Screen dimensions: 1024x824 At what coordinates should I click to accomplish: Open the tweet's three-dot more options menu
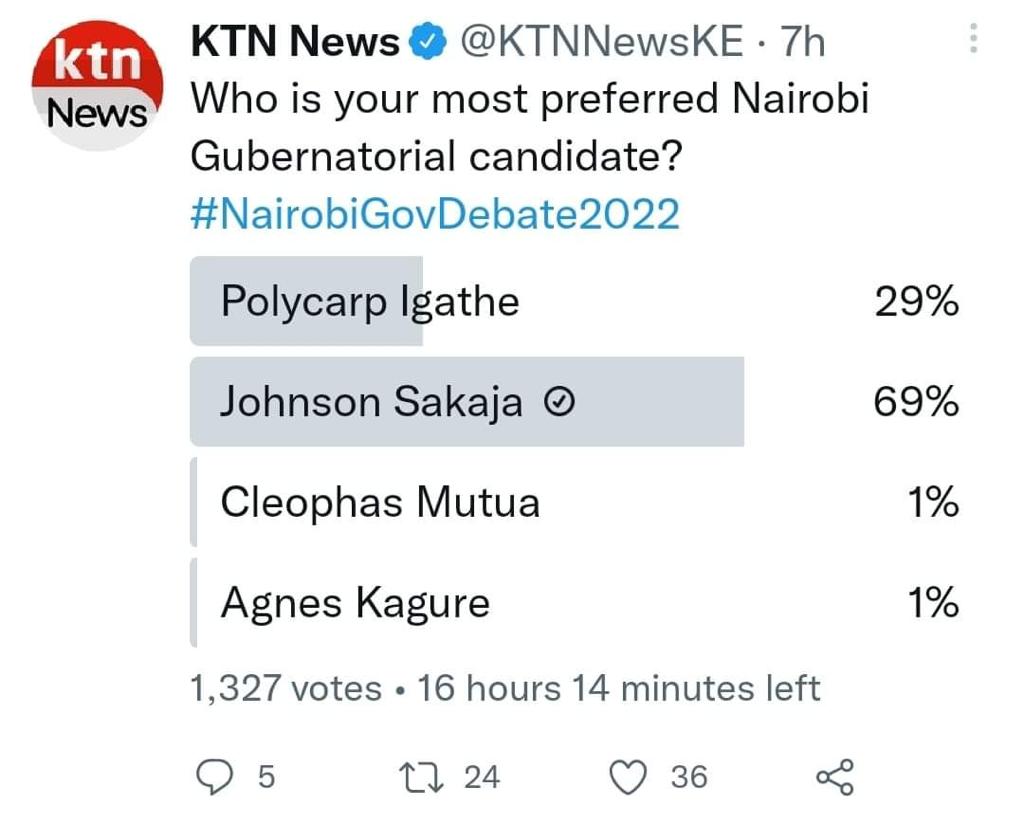(x=975, y=41)
